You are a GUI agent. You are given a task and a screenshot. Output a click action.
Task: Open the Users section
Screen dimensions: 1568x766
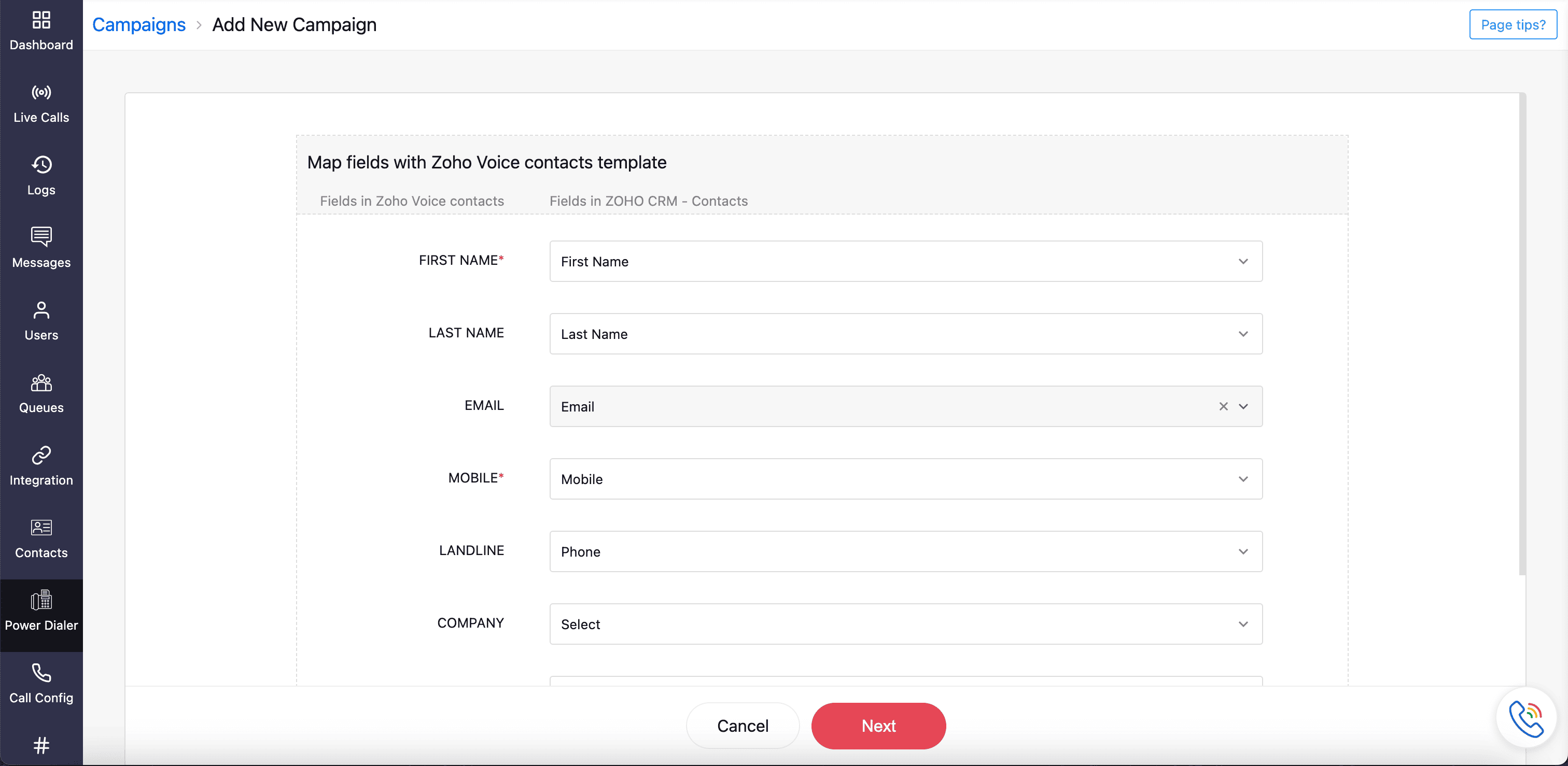[x=41, y=321]
